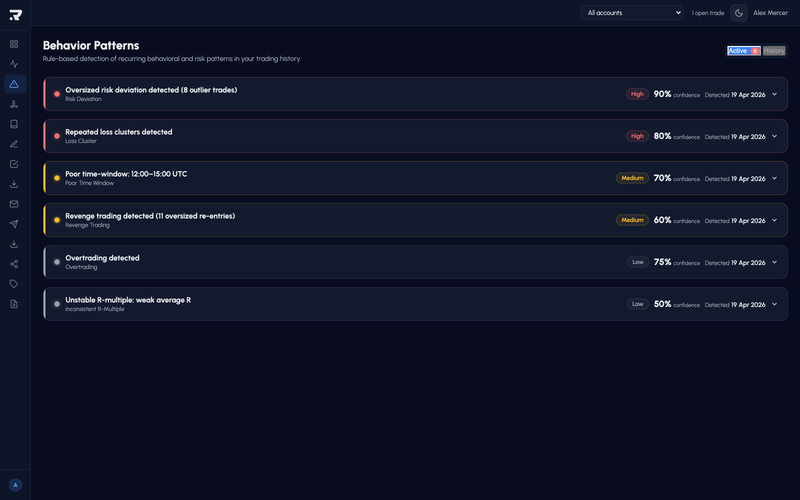Open the All accounts dropdown
The image size is (800, 500).
tap(632, 13)
